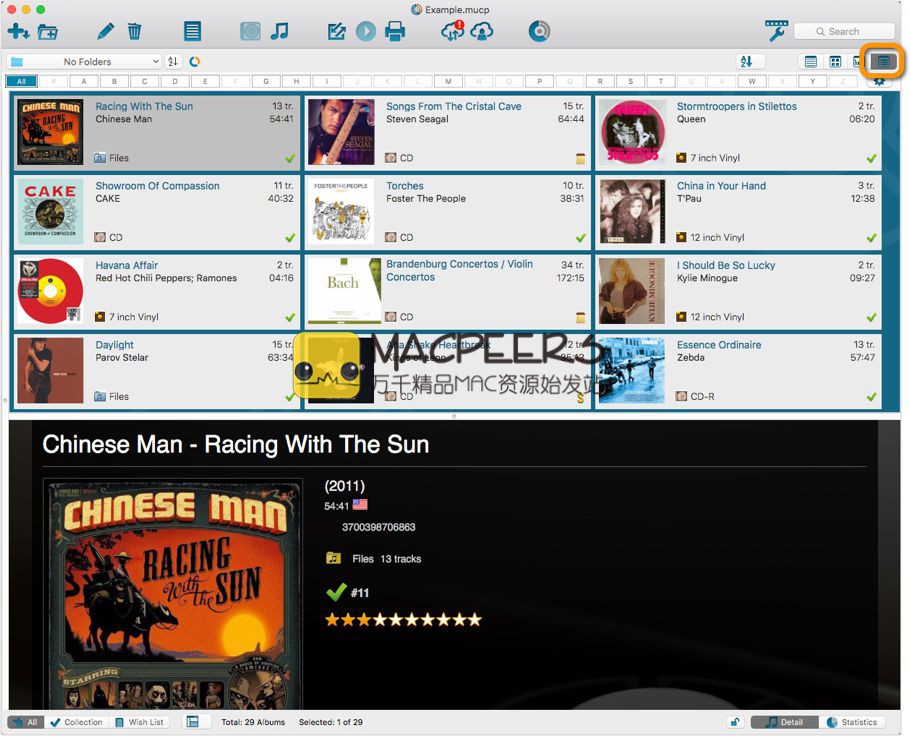Click yellow wish list icon on Brandenburg card
Viewport: 910px width, 736px height.
coord(580,317)
